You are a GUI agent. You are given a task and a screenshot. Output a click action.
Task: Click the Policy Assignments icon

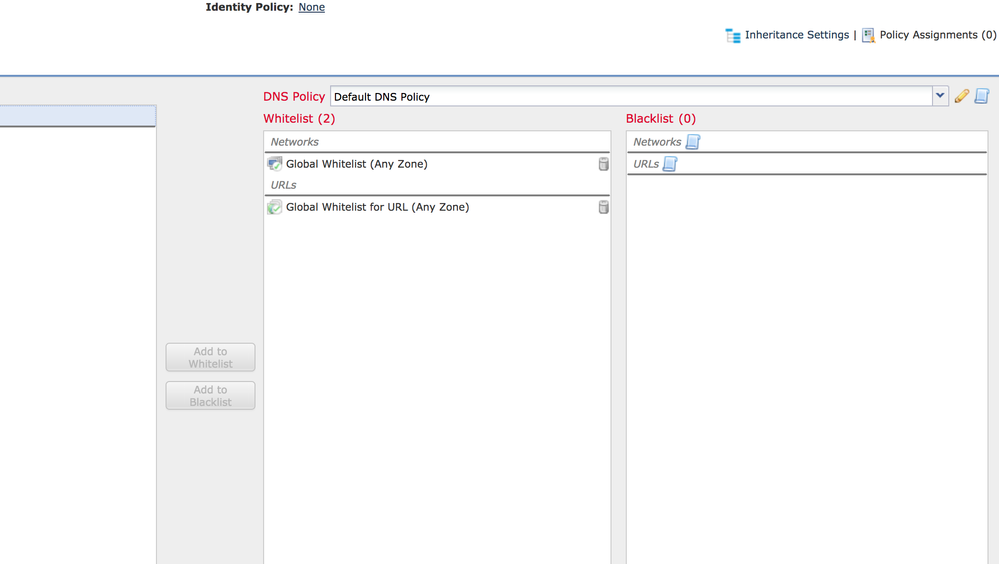pyautogui.click(x=868, y=35)
